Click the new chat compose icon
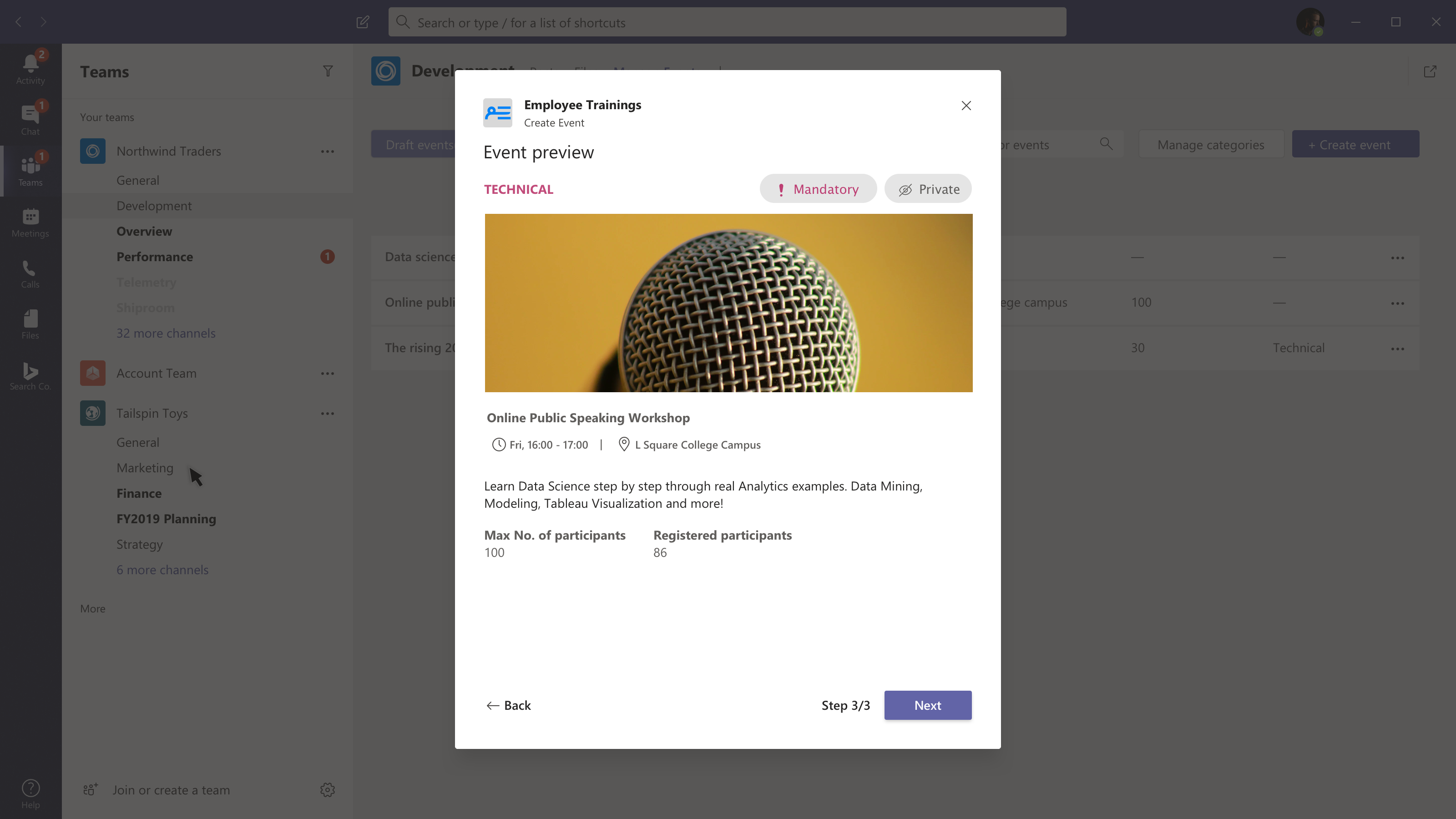This screenshot has width=1456, height=819. click(x=363, y=22)
